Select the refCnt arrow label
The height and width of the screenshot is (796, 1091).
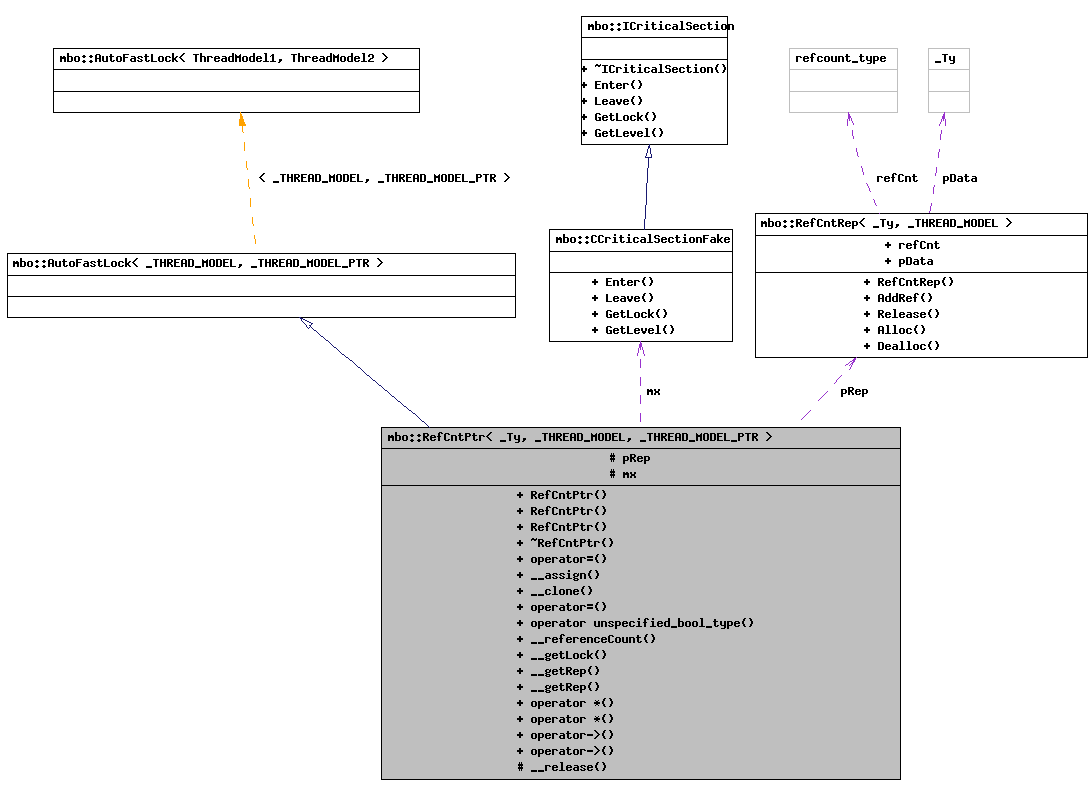click(x=897, y=178)
